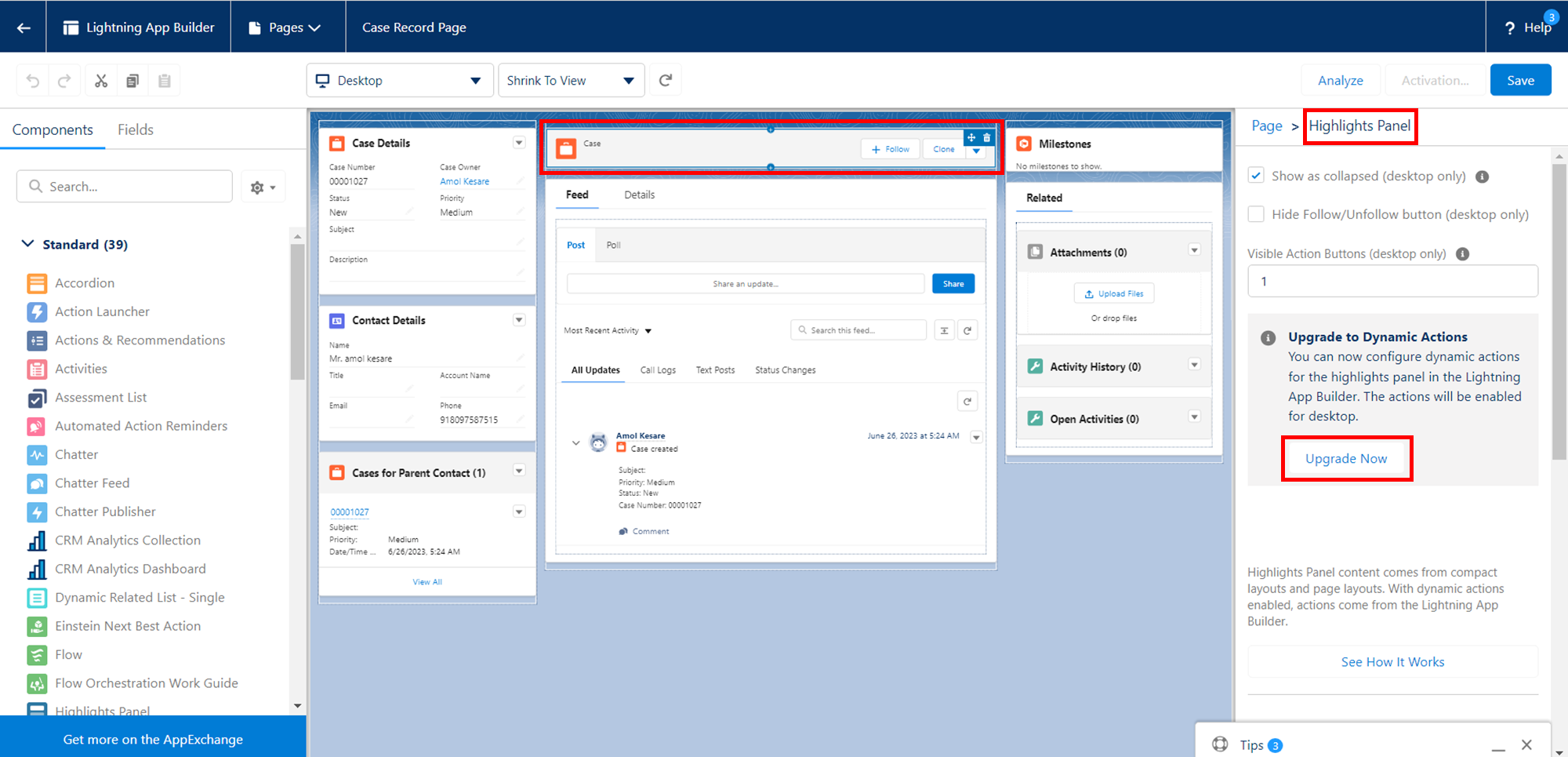Switch to the Fields tab
This screenshot has width=1568, height=757.
pyautogui.click(x=136, y=129)
